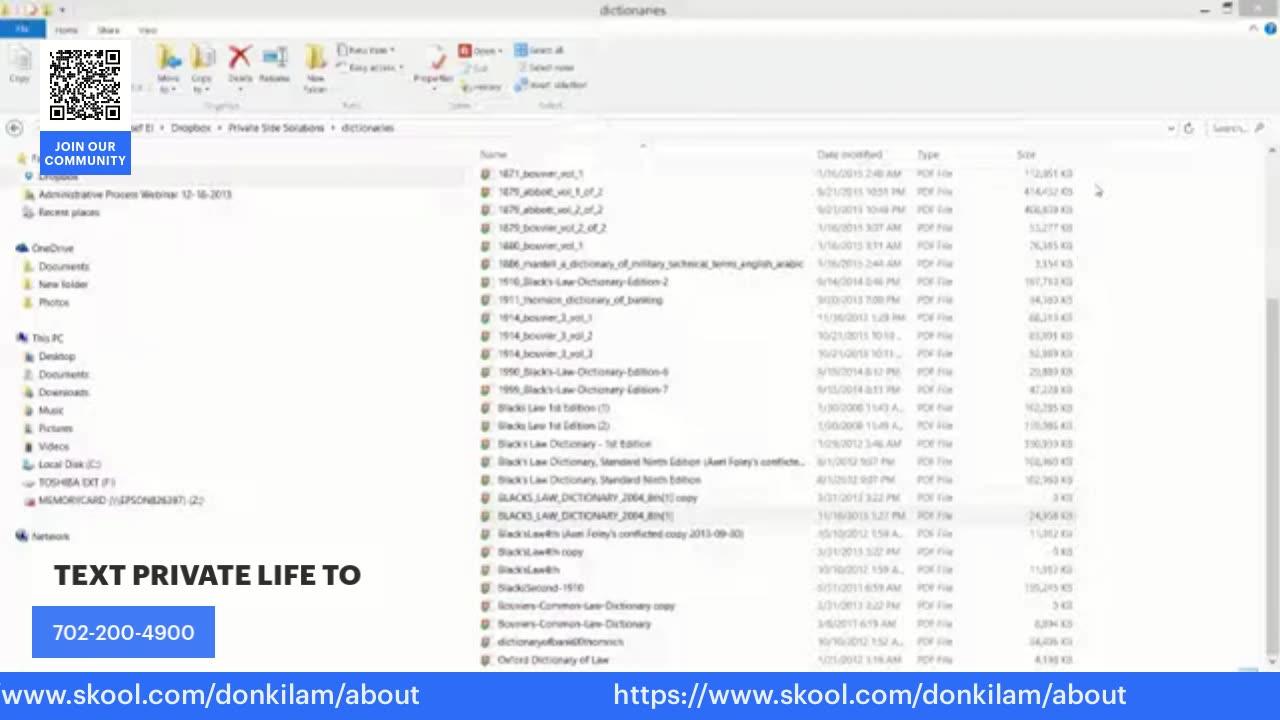Click PDF icon of Black'sLaw4th copy

(x=486, y=552)
